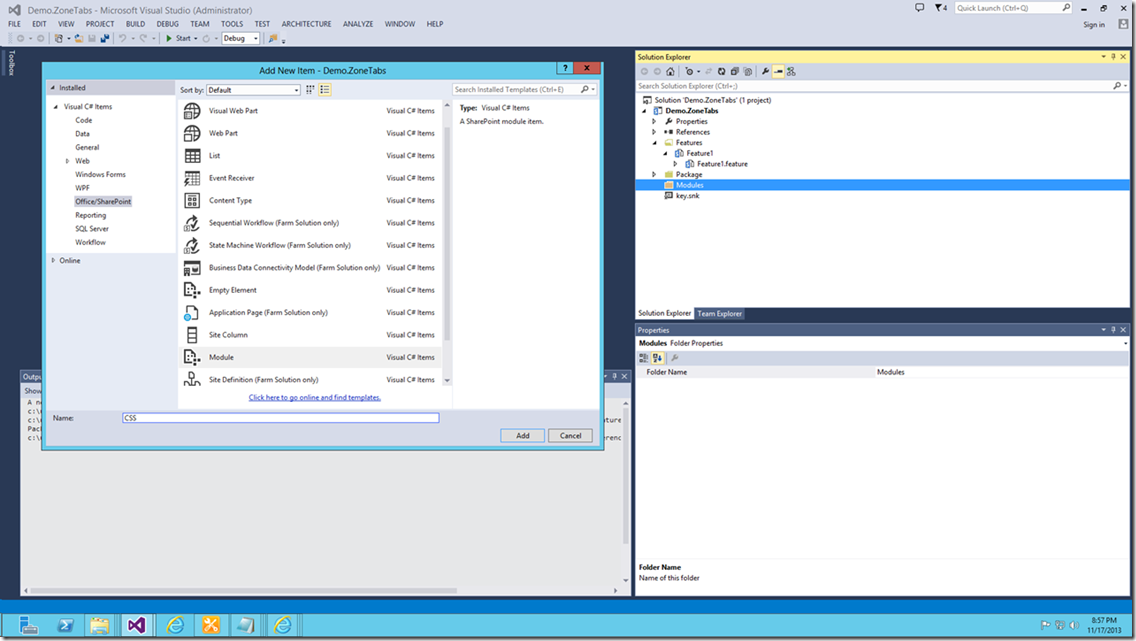Screen dimensions: 1136x641
Task: Toggle Preview Selected Items in Solution Explorer
Action: [778, 72]
